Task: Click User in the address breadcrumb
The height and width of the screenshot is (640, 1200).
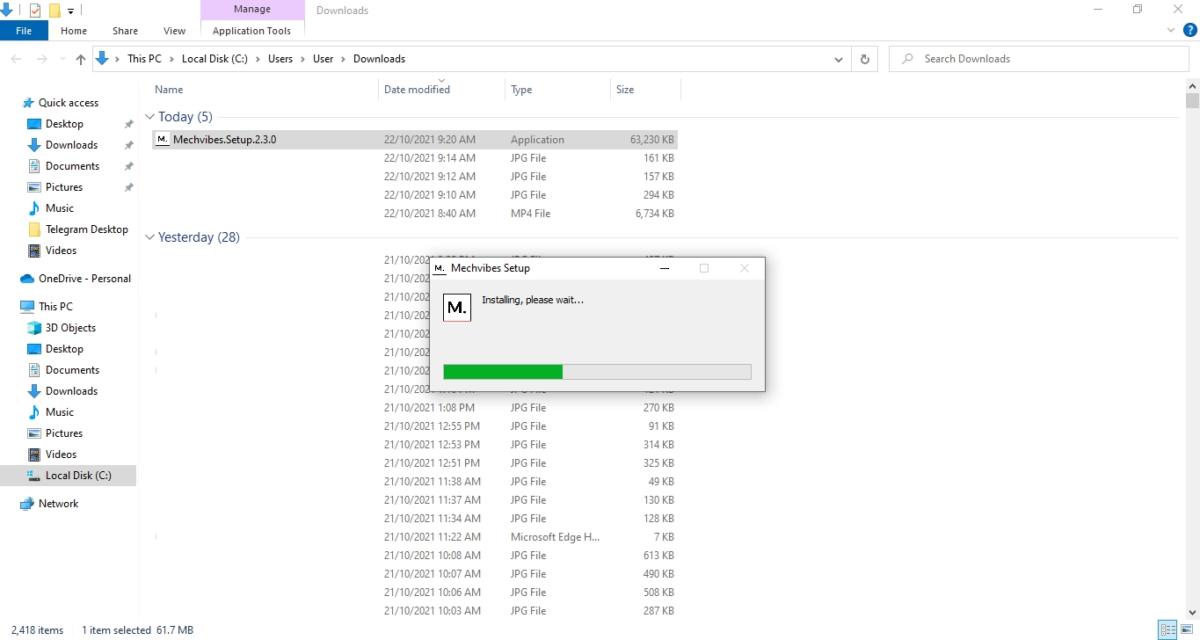Action: click(323, 59)
